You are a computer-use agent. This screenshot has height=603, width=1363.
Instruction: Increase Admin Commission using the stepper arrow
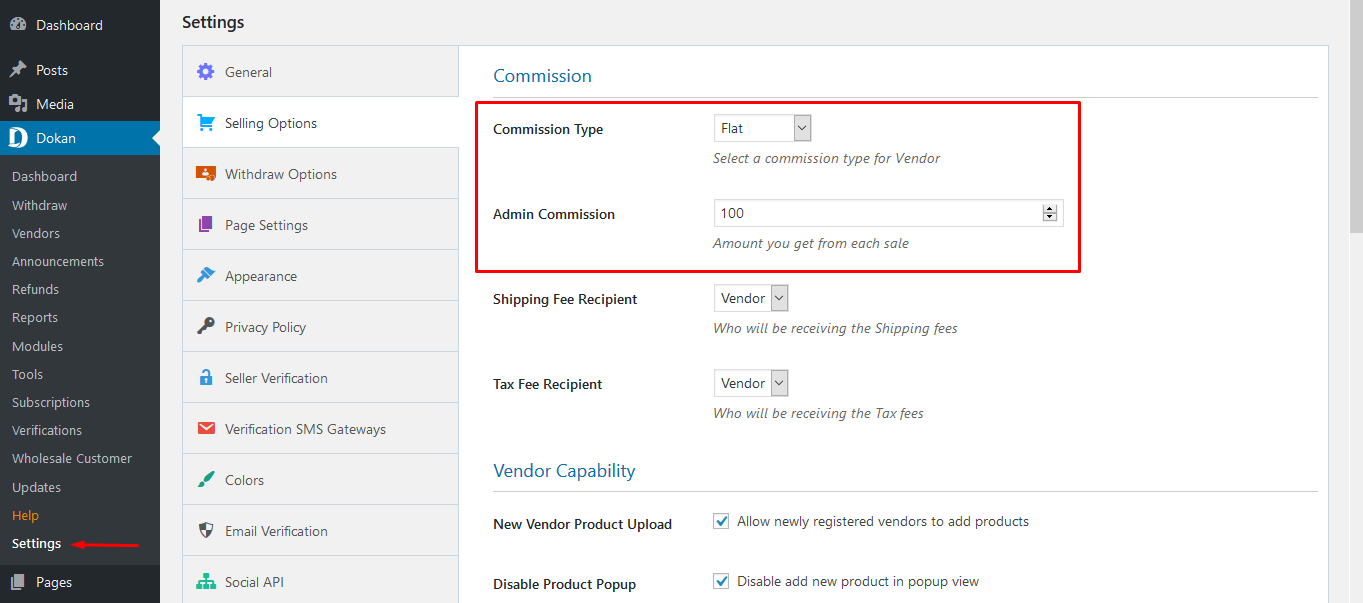(1049, 209)
